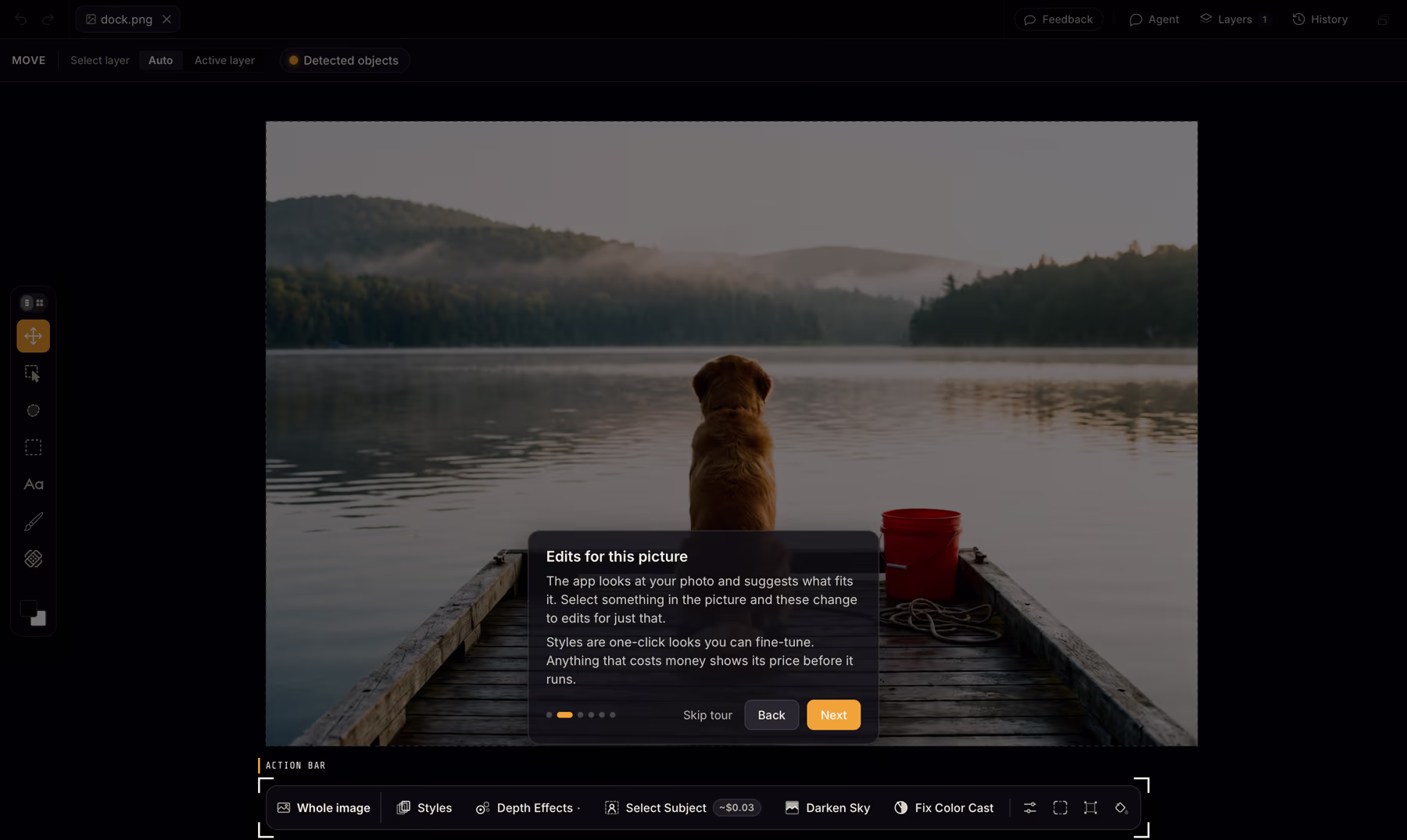The width and height of the screenshot is (1407, 840).
Task: Open the Styles panel
Action: tap(424, 808)
